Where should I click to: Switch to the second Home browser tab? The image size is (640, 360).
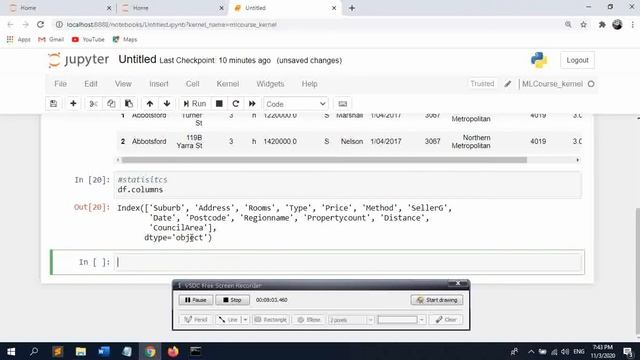click(x=173, y=8)
